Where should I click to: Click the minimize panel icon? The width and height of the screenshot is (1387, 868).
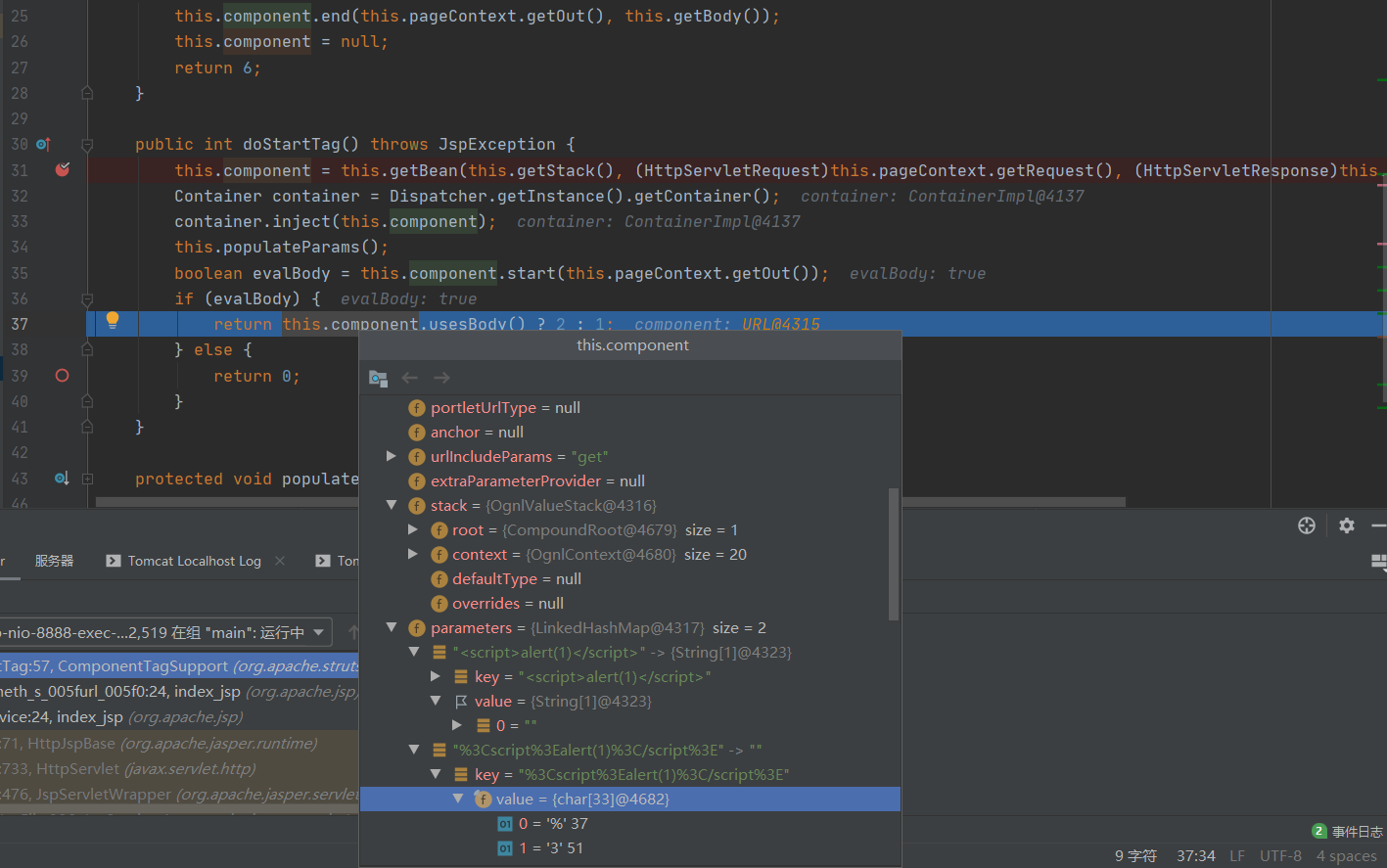(x=1379, y=525)
